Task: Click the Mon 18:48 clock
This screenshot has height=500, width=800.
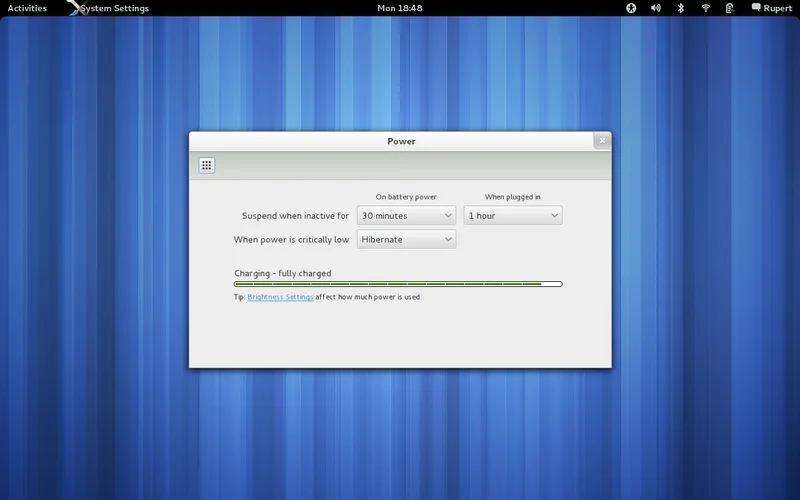Action: [x=399, y=8]
